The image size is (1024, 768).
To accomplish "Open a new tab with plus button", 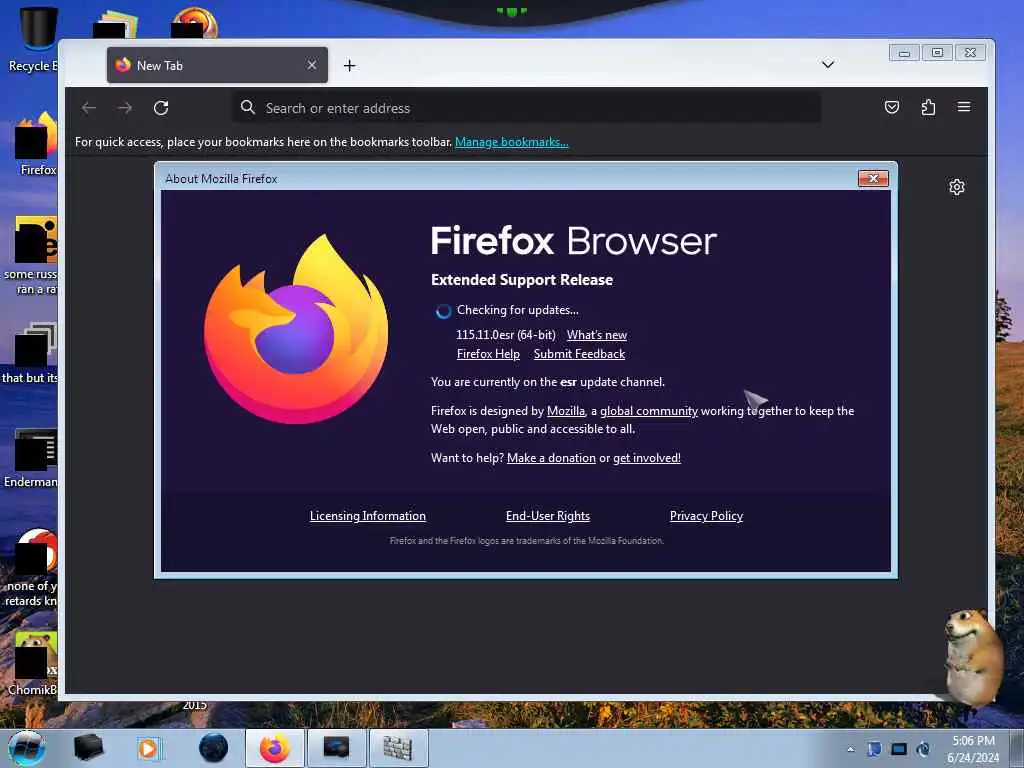I will [349, 65].
